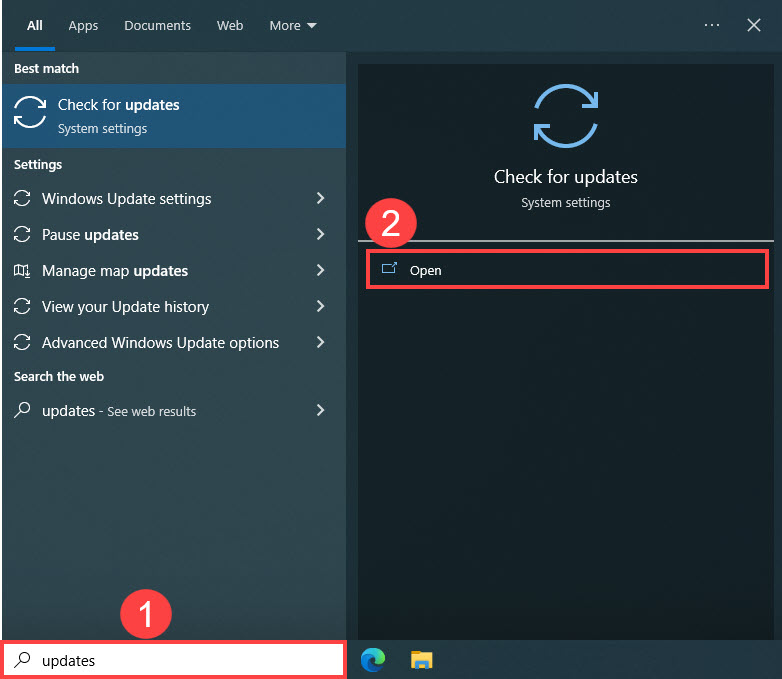Select Check for updates best match result

click(174, 116)
